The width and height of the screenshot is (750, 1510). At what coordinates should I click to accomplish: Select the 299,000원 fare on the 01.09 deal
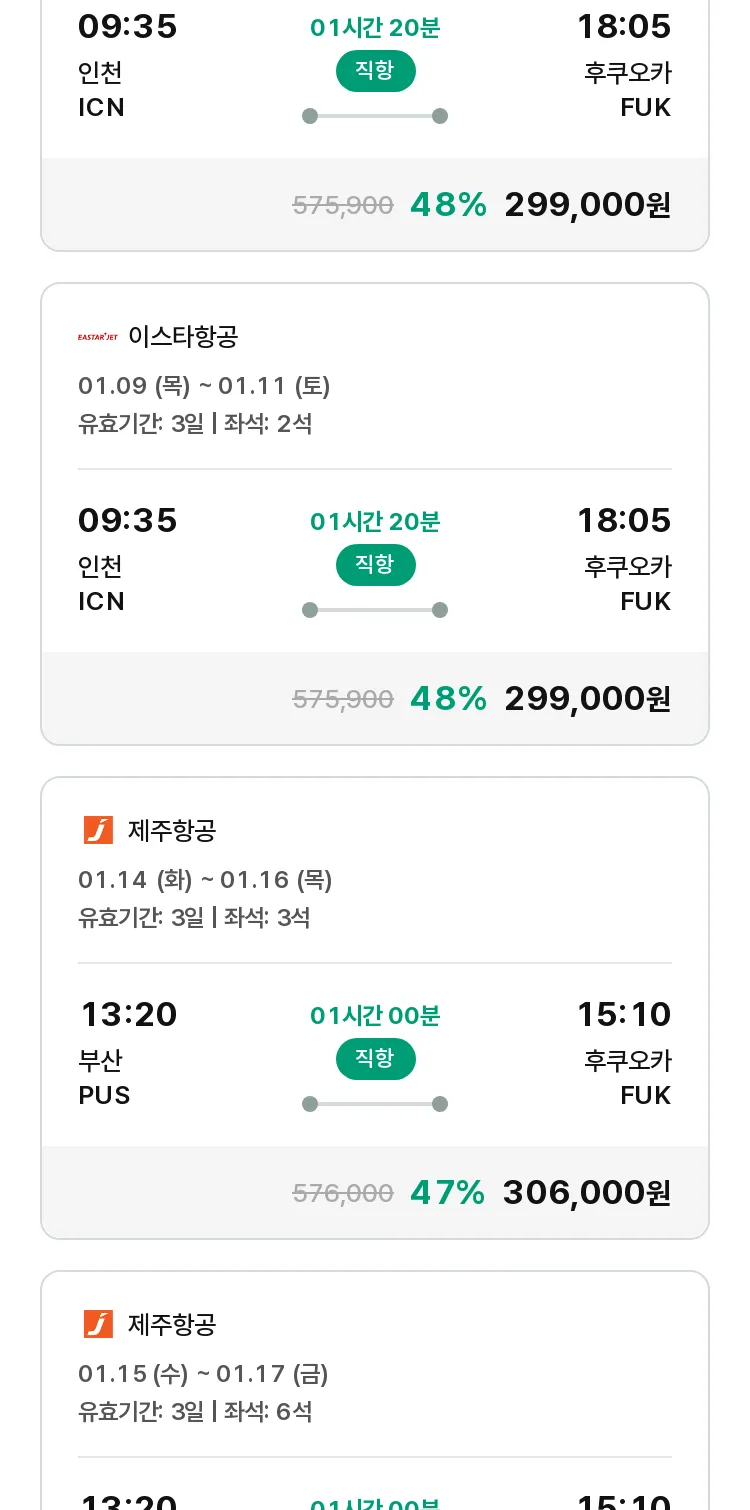click(x=587, y=698)
